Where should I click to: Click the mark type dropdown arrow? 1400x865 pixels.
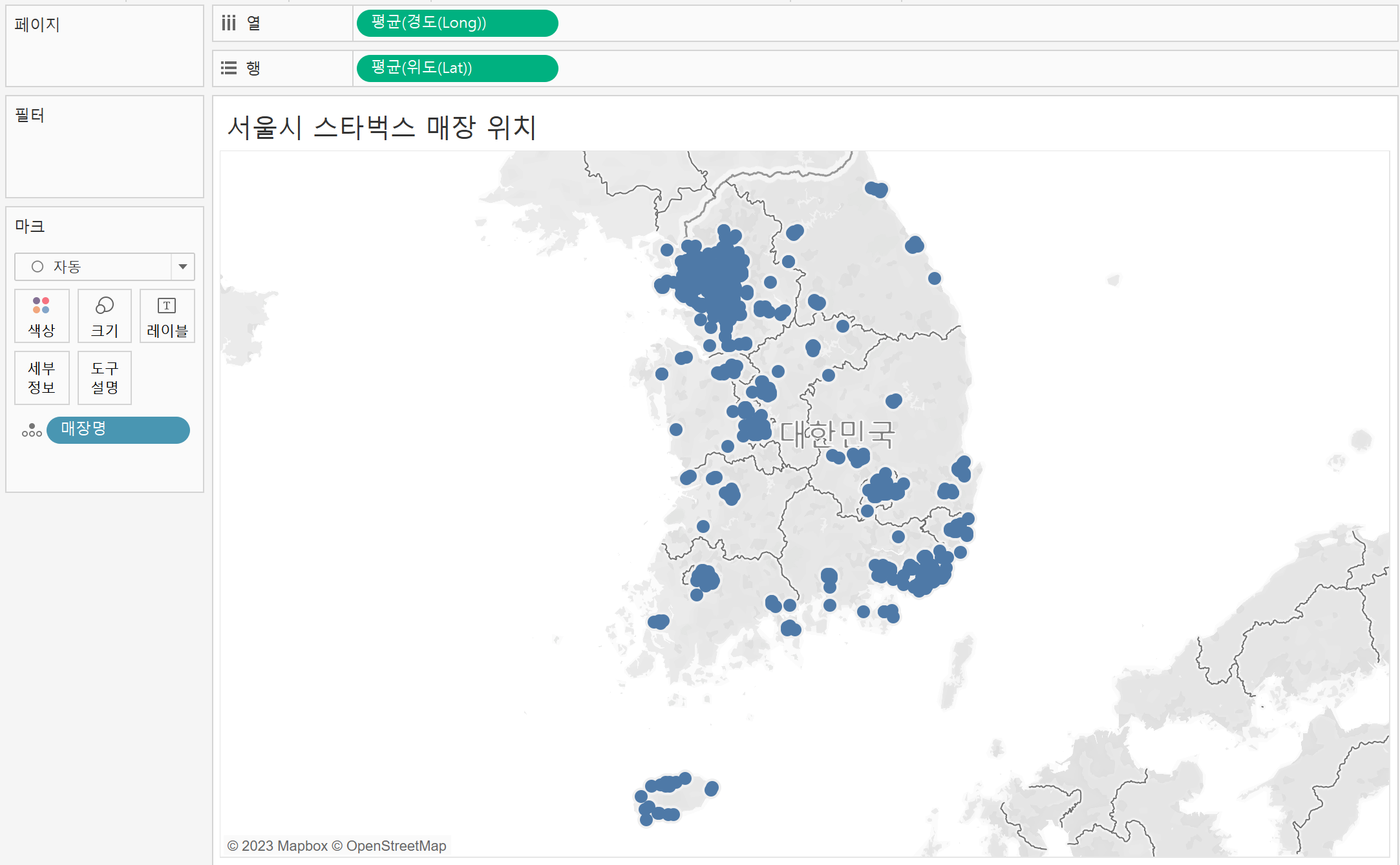[x=183, y=267]
